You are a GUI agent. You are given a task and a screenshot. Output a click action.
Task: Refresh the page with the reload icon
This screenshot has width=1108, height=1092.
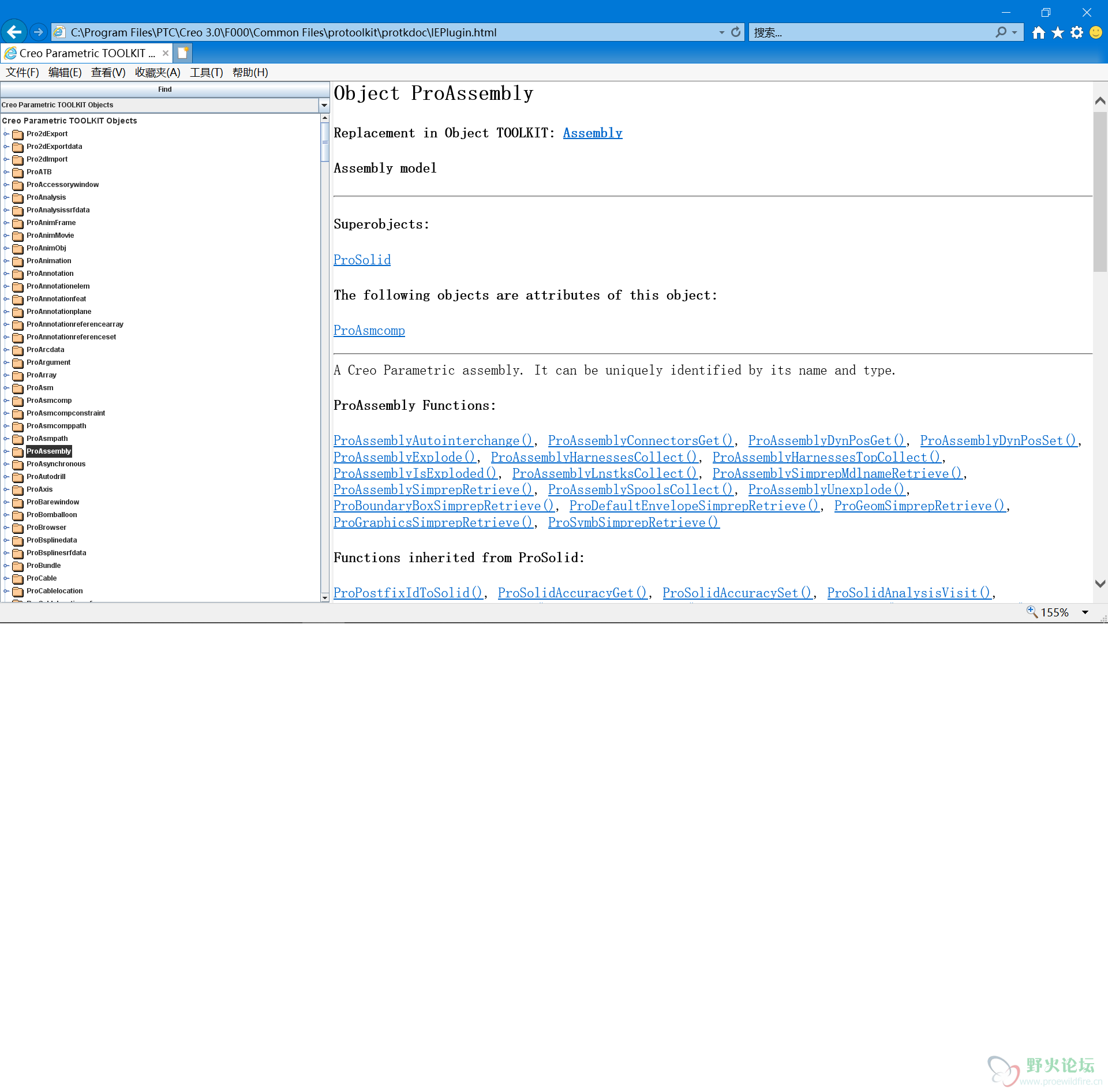click(x=736, y=32)
